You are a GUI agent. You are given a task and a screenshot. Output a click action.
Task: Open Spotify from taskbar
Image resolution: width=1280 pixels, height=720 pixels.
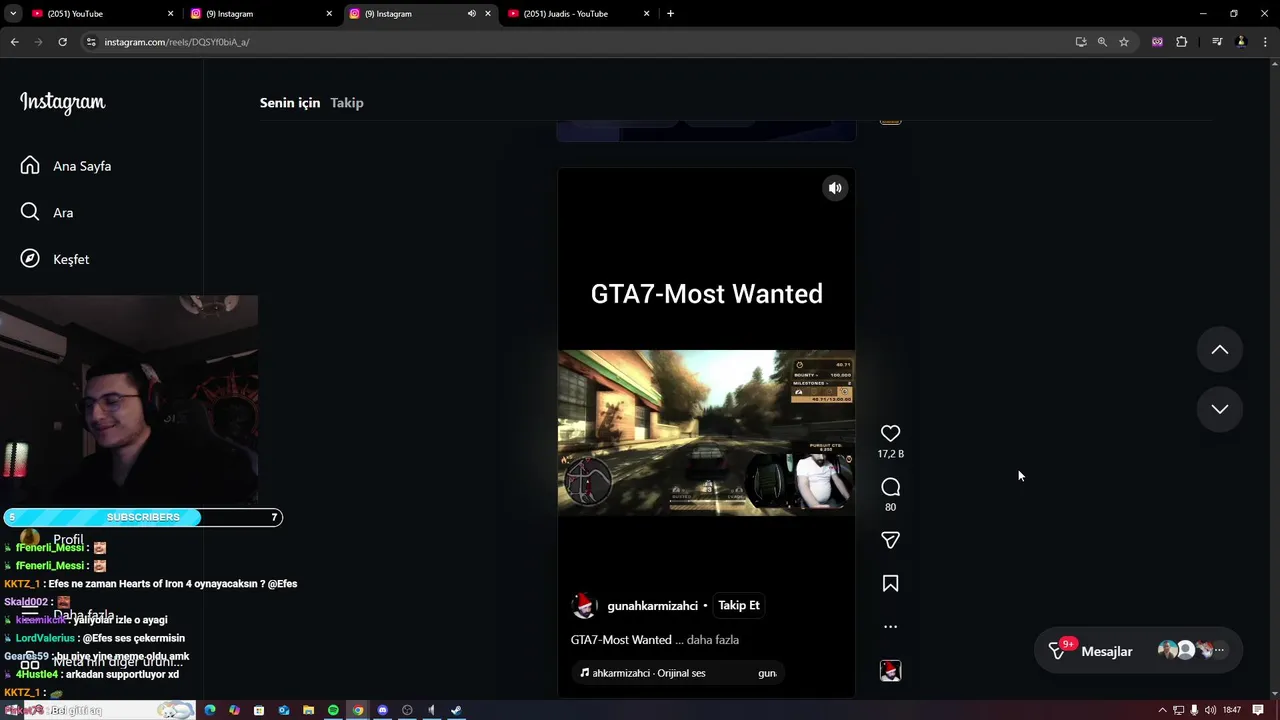coord(333,710)
